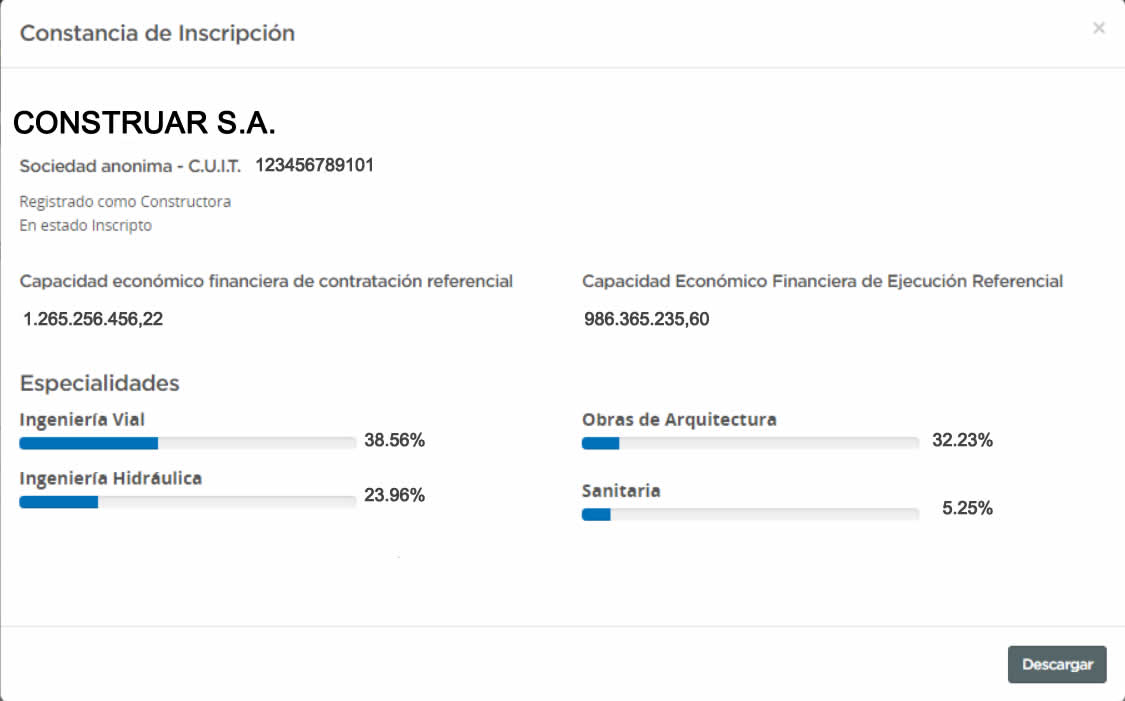The image size is (1125, 701).
Task: Click the Ingeniería Hidráulica label
Action: [x=110, y=478]
